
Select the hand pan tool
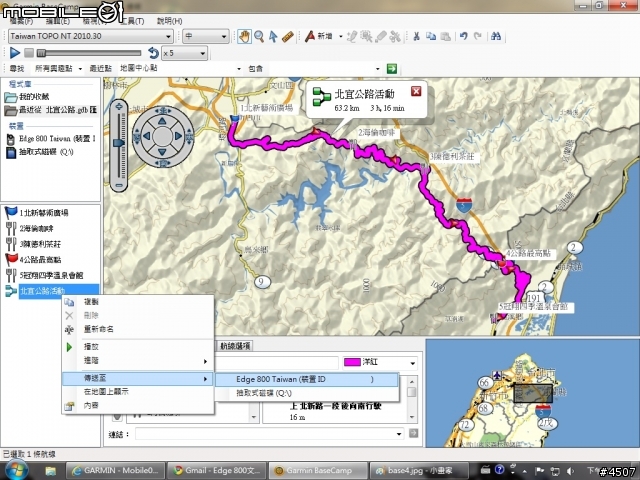244,37
